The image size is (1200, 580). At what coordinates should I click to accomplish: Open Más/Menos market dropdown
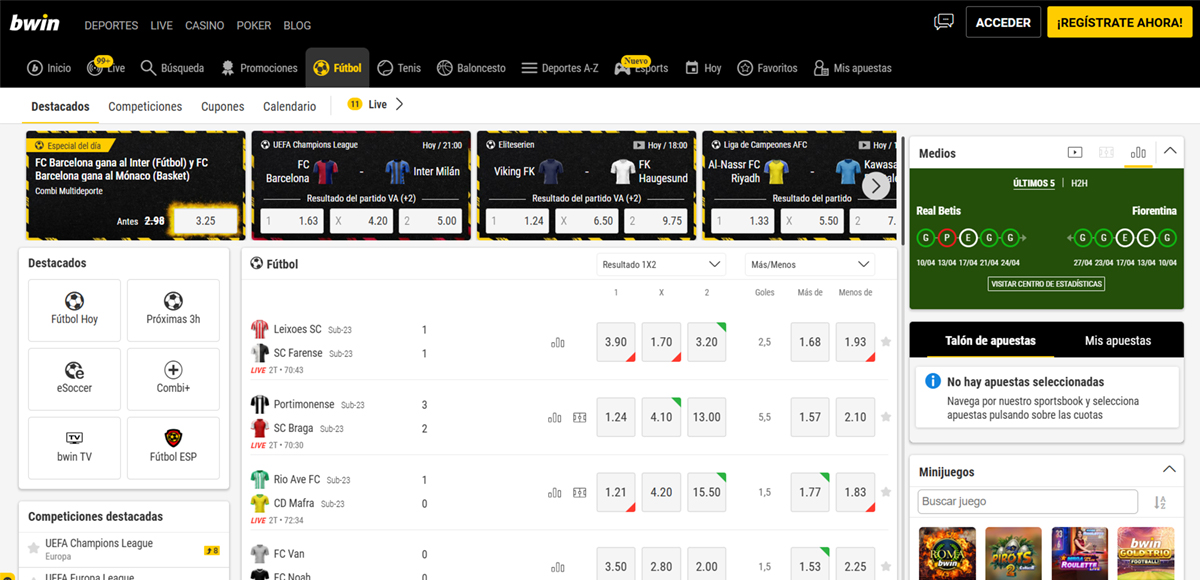click(810, 264)
